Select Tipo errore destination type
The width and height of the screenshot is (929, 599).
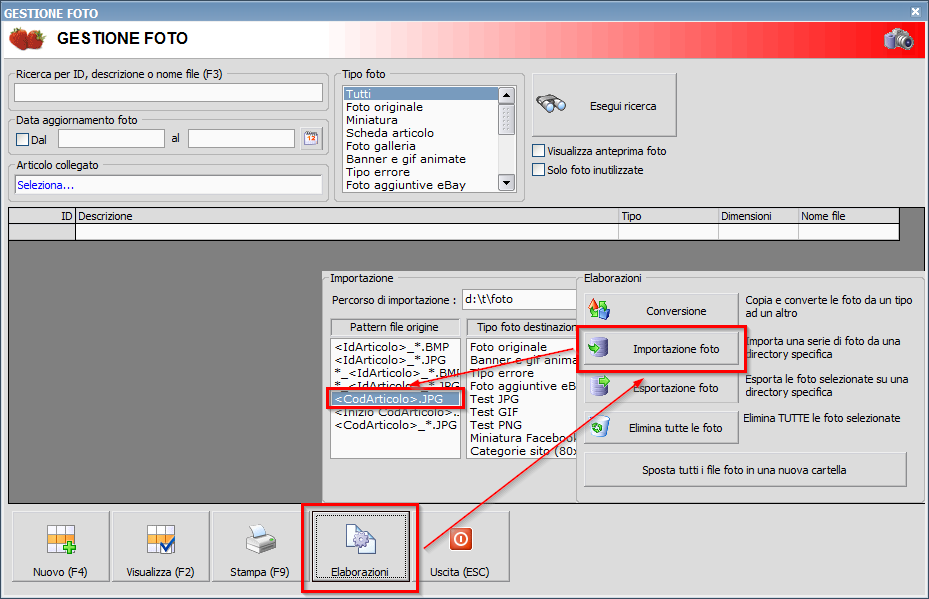click(522, 373)
